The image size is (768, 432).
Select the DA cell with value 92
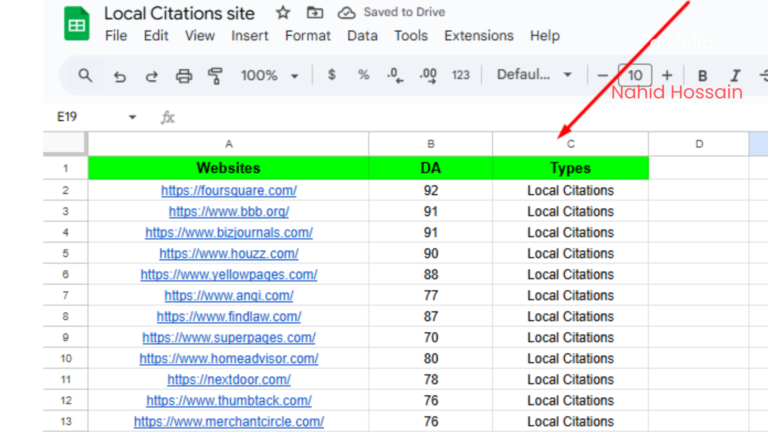click(x=431, y=191)
